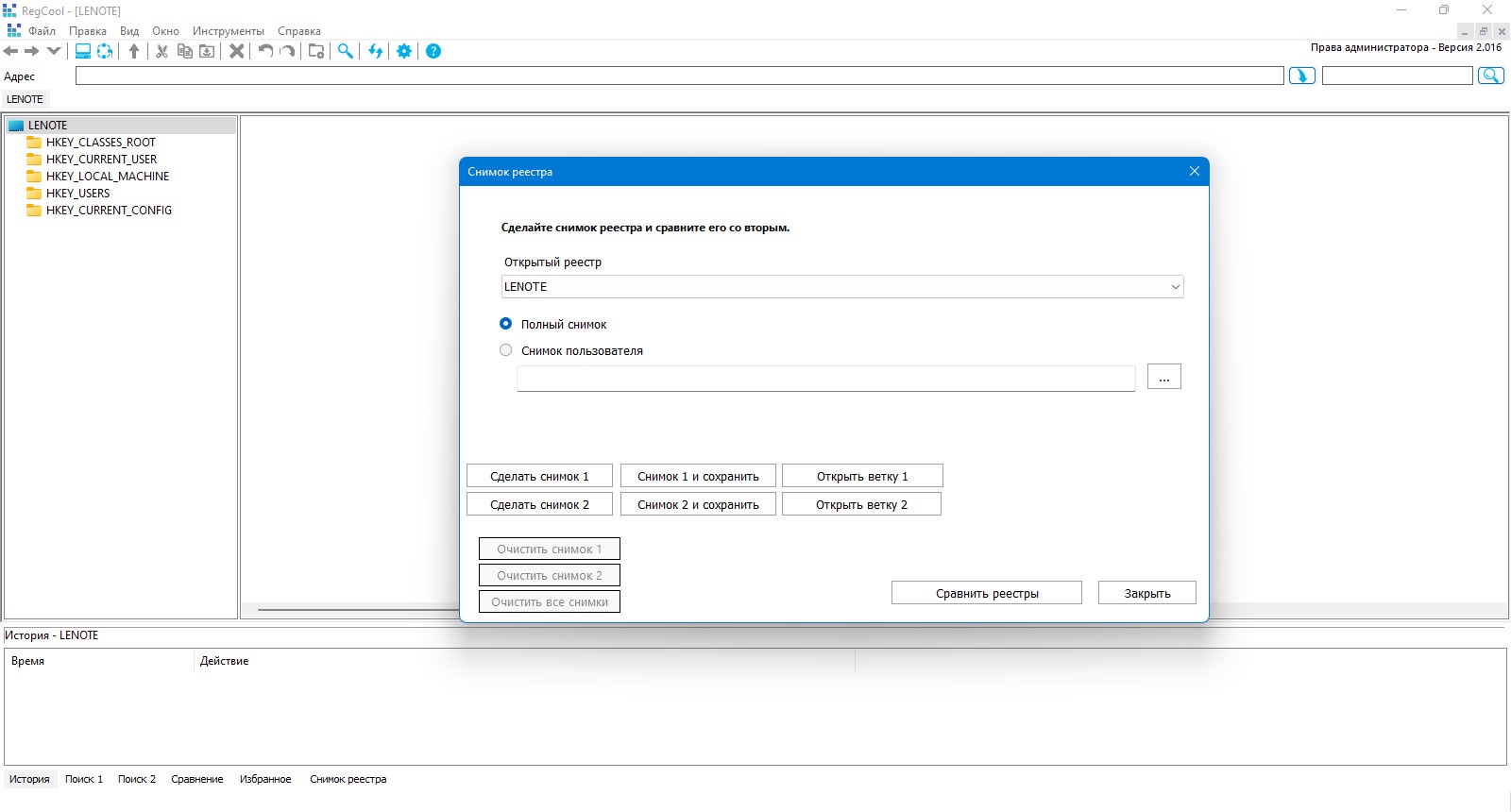The height and width of the screenshot is (812, 1511).
Task: Click the undo arrow icon
Action: pyautogui.click(x=265, y=51)
